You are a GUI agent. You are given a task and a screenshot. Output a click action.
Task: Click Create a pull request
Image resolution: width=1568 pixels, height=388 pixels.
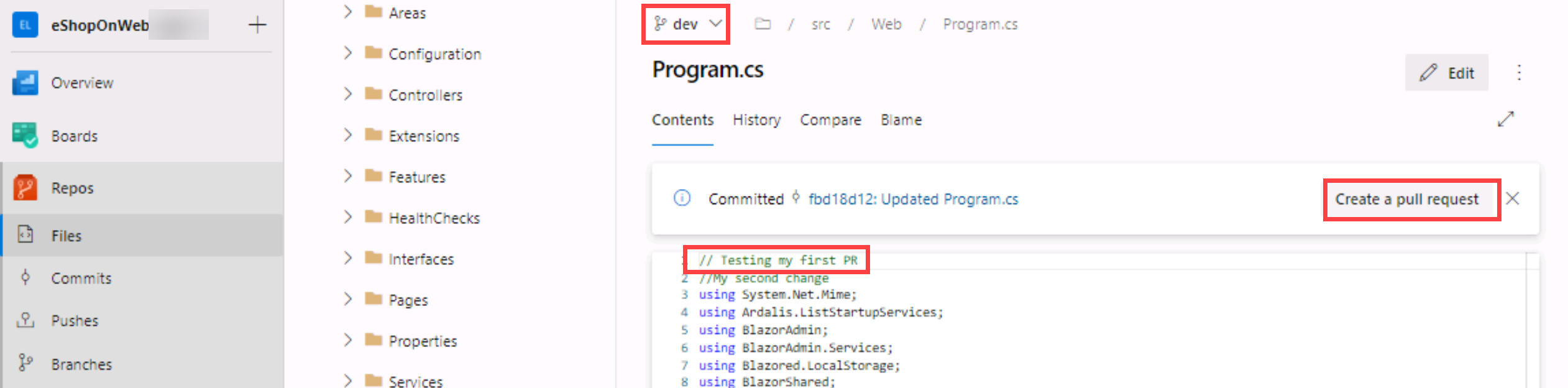tap(1406, 200)
